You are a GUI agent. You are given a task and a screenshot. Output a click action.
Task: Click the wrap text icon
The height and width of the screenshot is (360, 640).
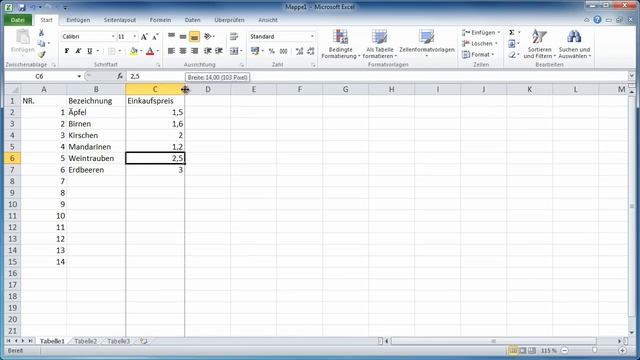click(234, 37)
